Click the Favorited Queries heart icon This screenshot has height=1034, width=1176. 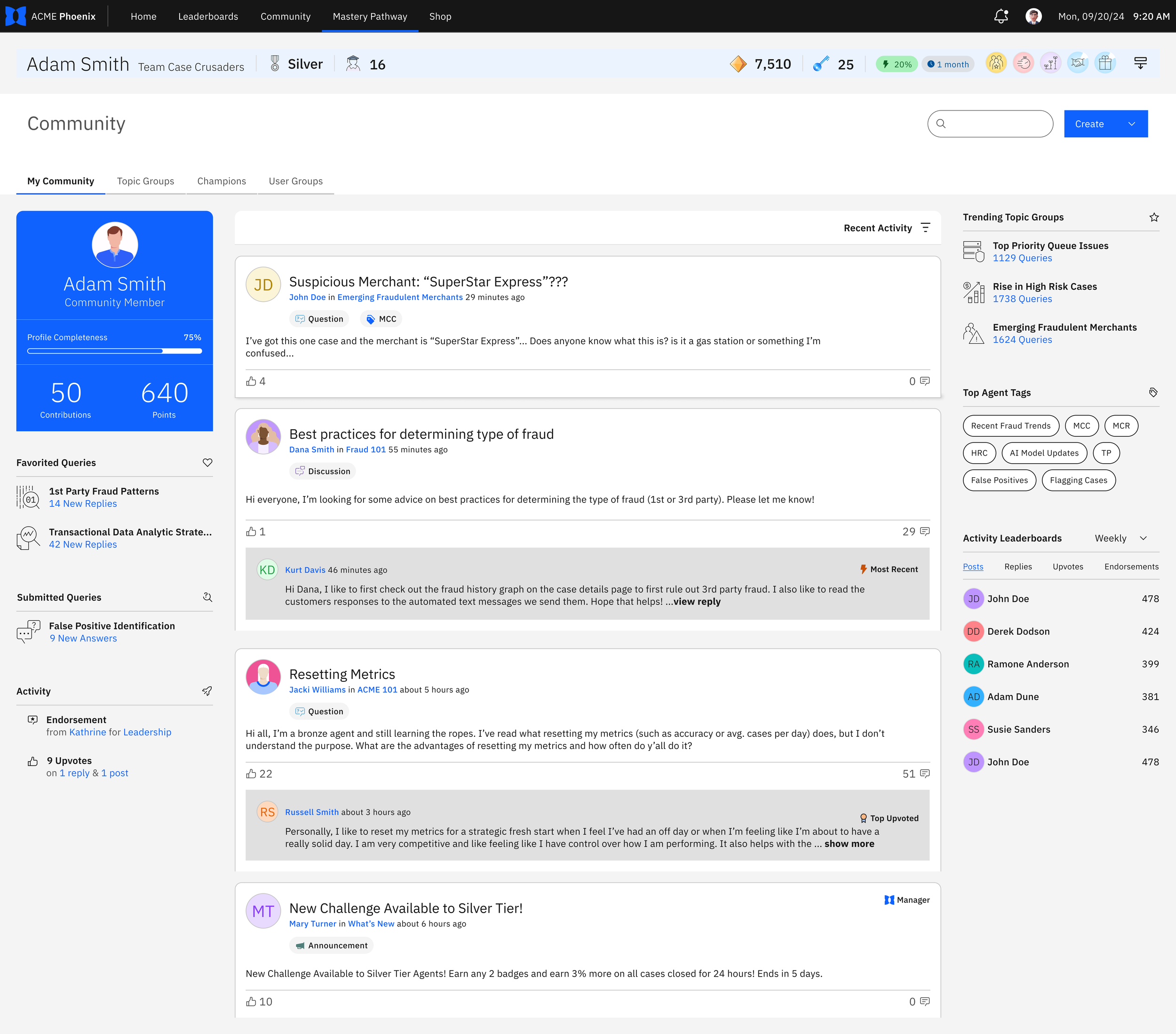pos(207,462)
